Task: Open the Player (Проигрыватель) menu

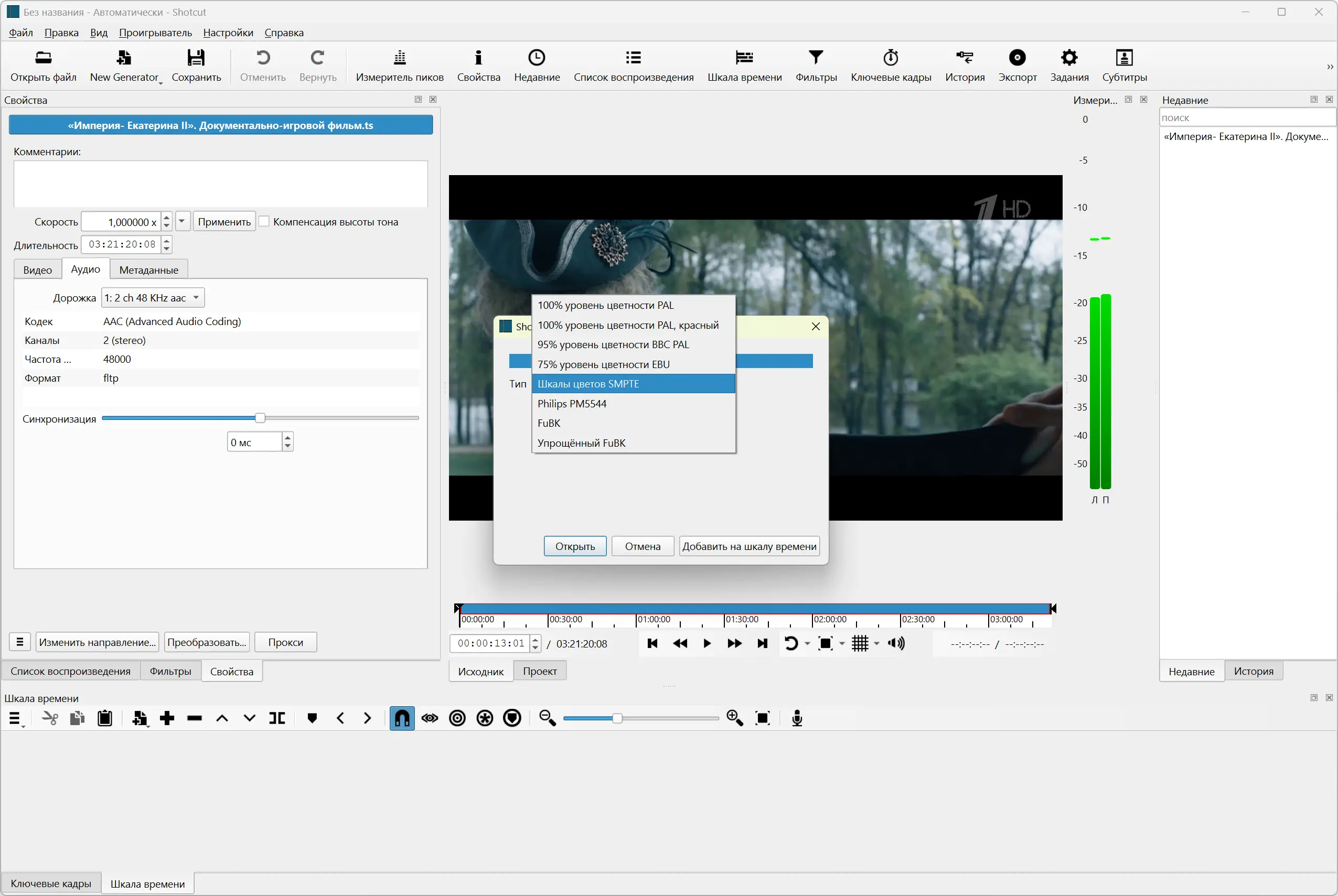Action: coord(155,33)
